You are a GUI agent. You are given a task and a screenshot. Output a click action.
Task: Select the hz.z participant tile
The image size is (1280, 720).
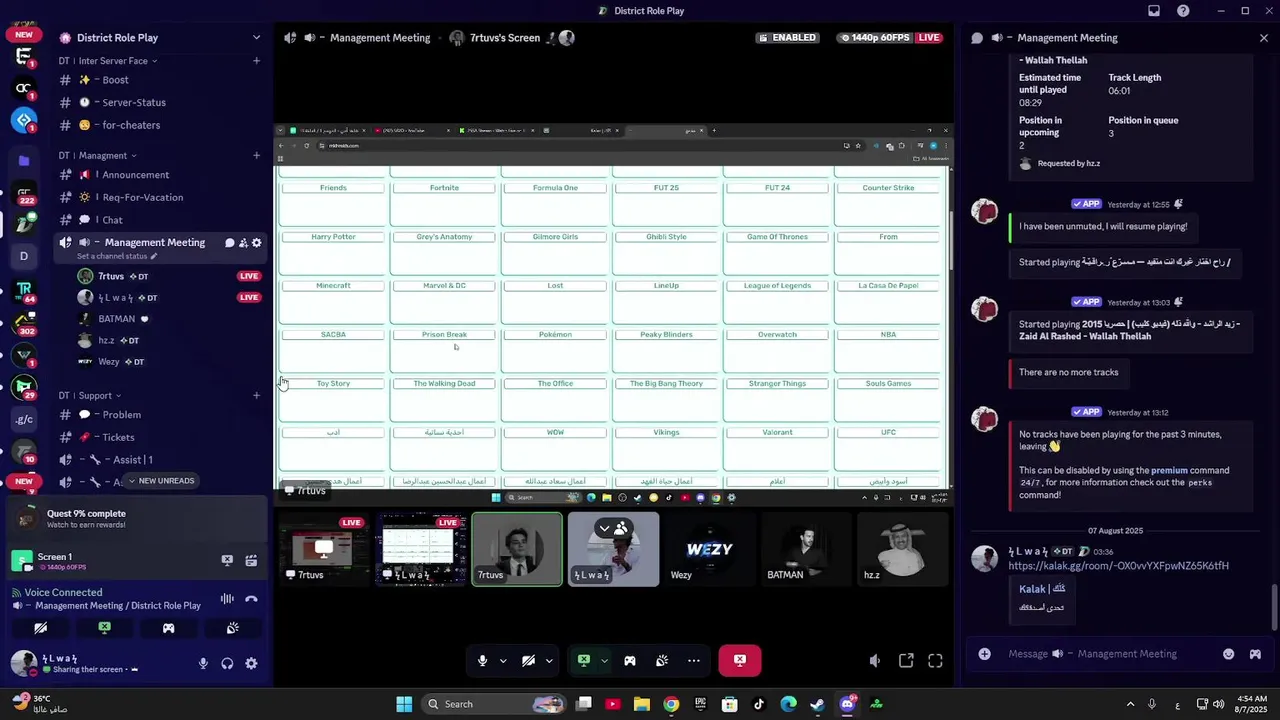click(903, 549)
